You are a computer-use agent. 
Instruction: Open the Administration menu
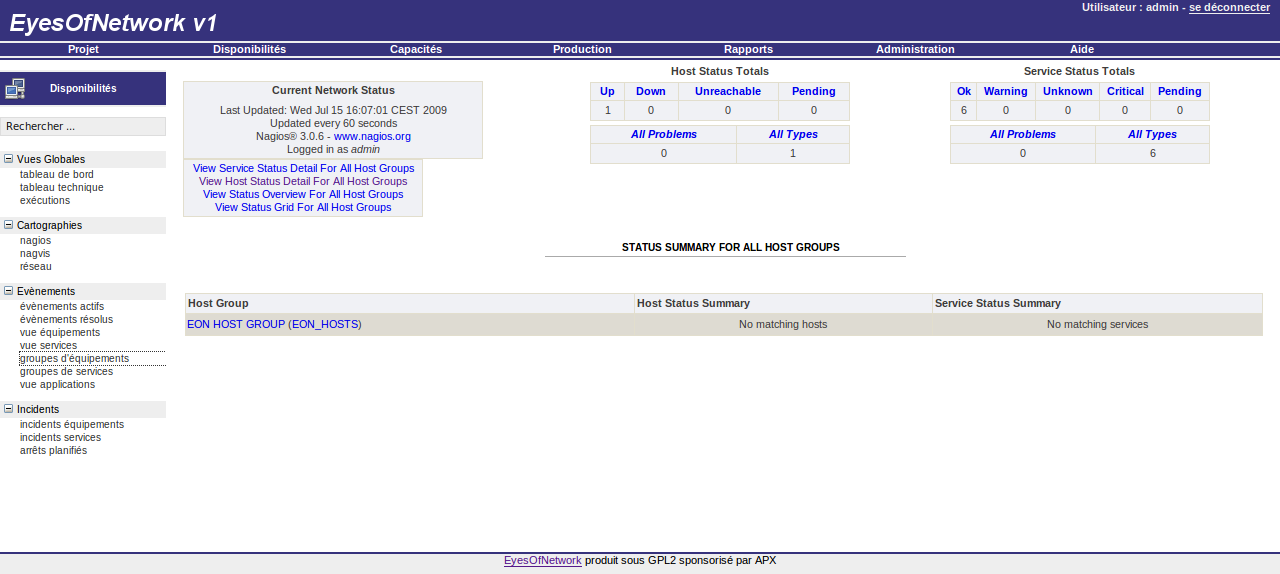coord(914,49)
